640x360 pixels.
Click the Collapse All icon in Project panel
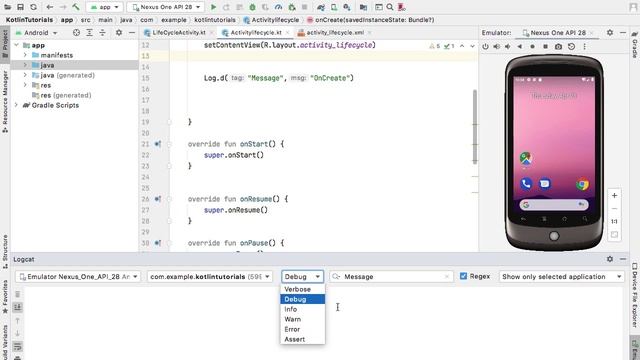pos(102,32)
